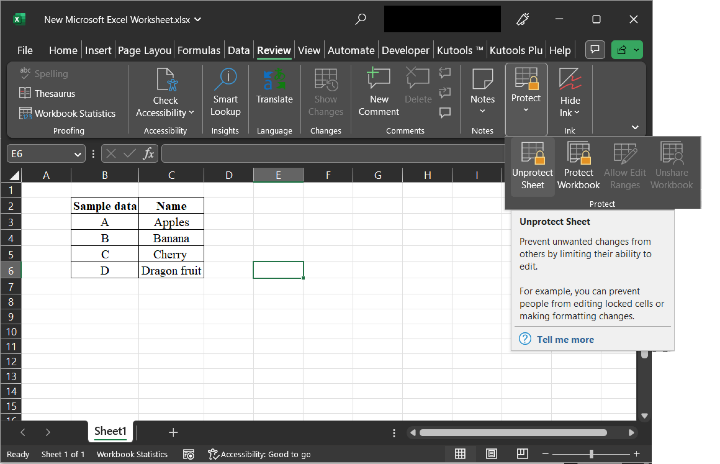Select cell C6 containing Dragon fruit

tap(171, 270)
